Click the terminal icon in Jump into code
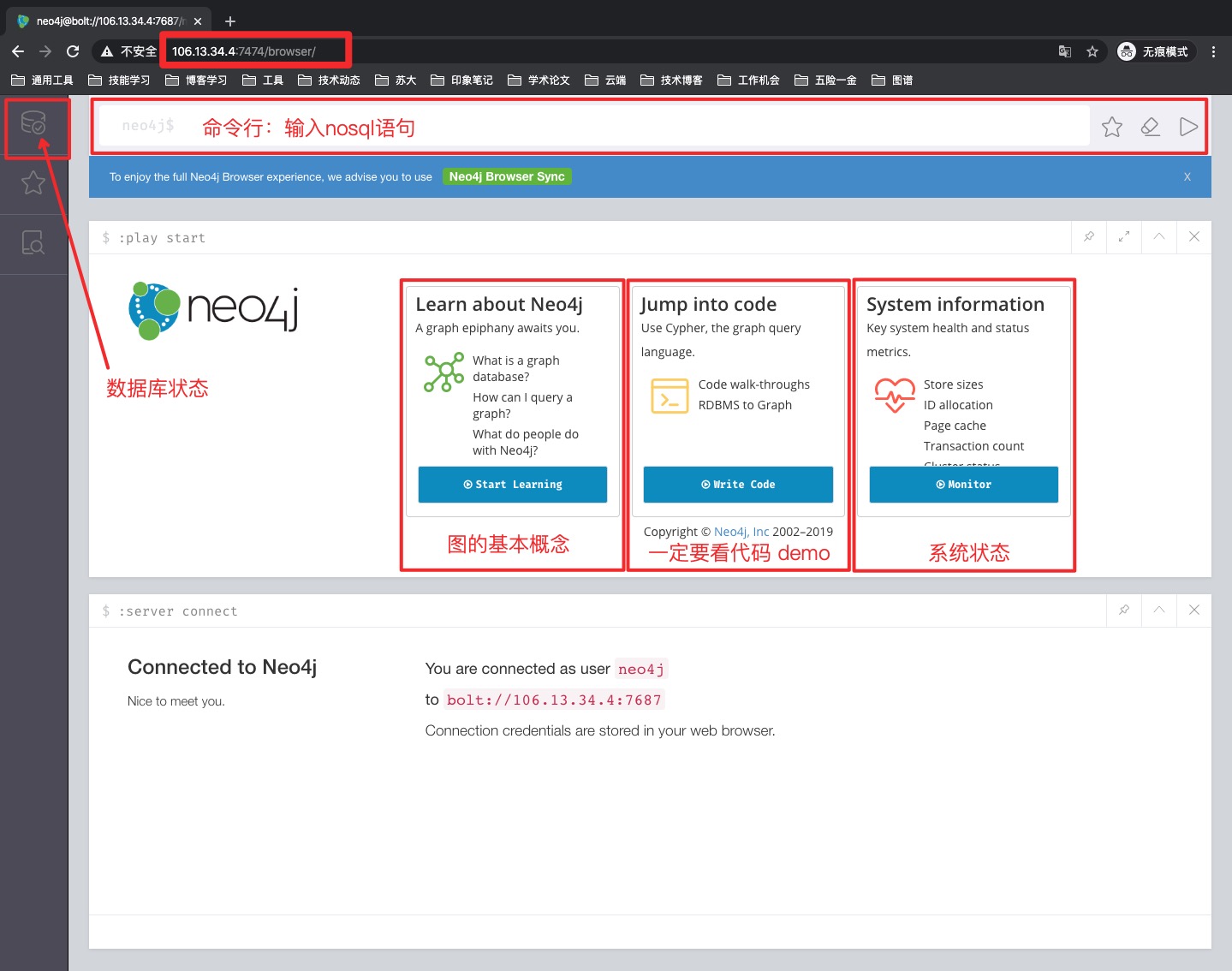 [670, 396]
